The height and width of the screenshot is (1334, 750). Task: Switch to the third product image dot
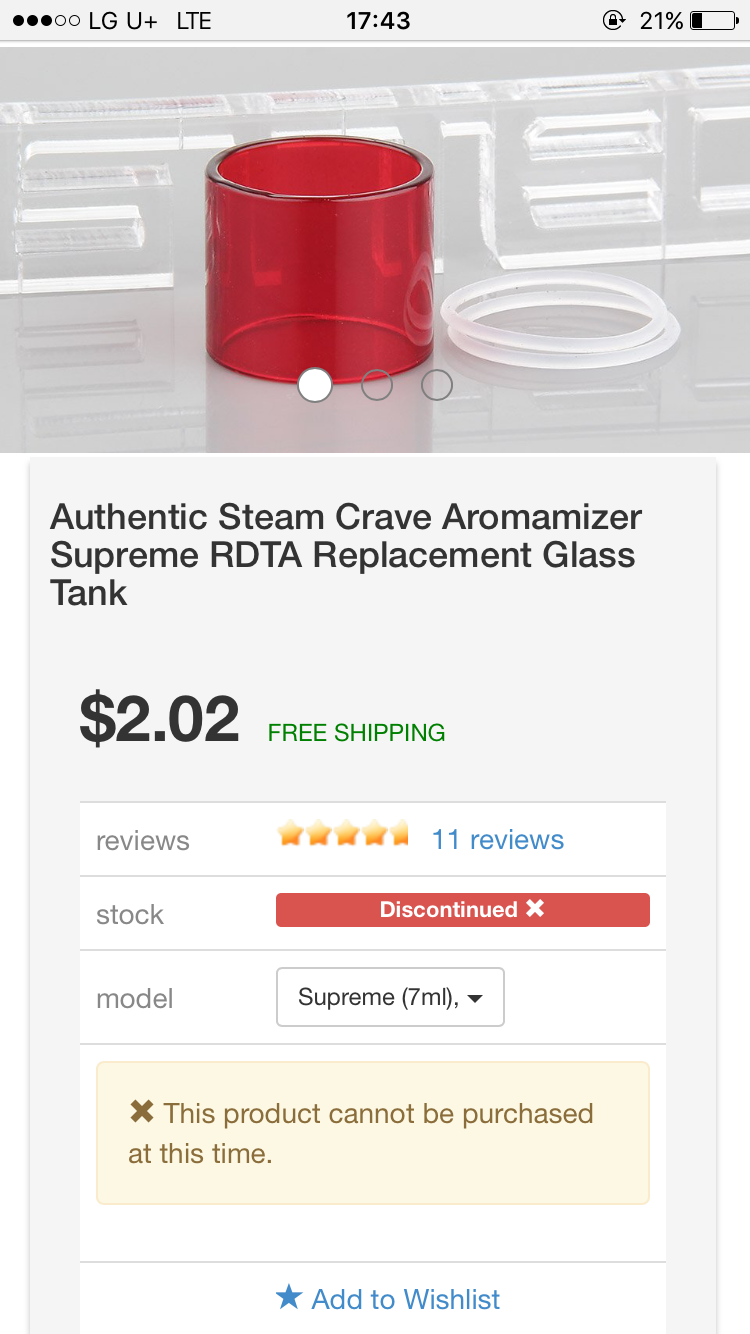(437, 385)
